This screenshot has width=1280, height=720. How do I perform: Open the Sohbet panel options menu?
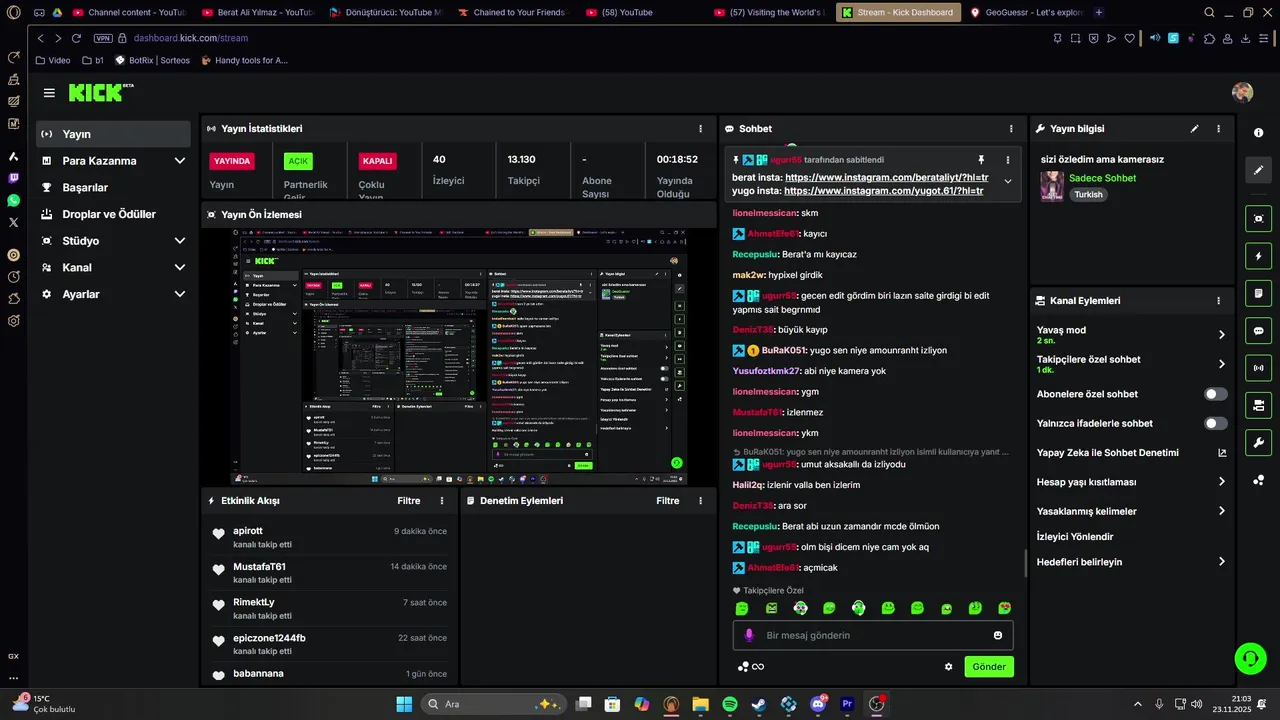pyautogui.click(x=1011, y=129)
